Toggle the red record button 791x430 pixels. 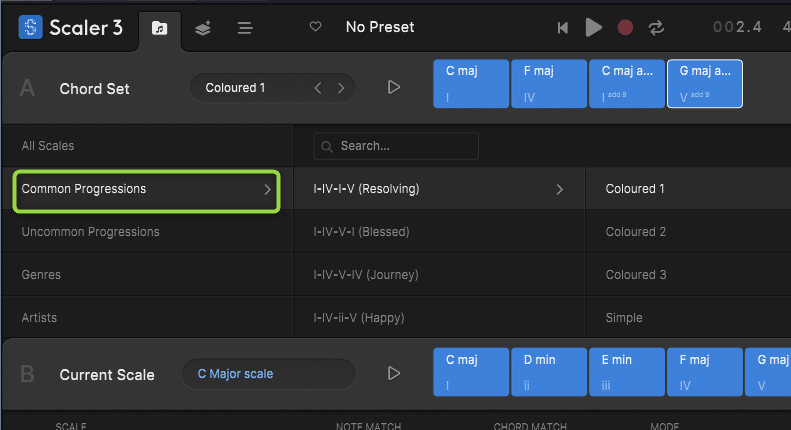click(625, 28)
